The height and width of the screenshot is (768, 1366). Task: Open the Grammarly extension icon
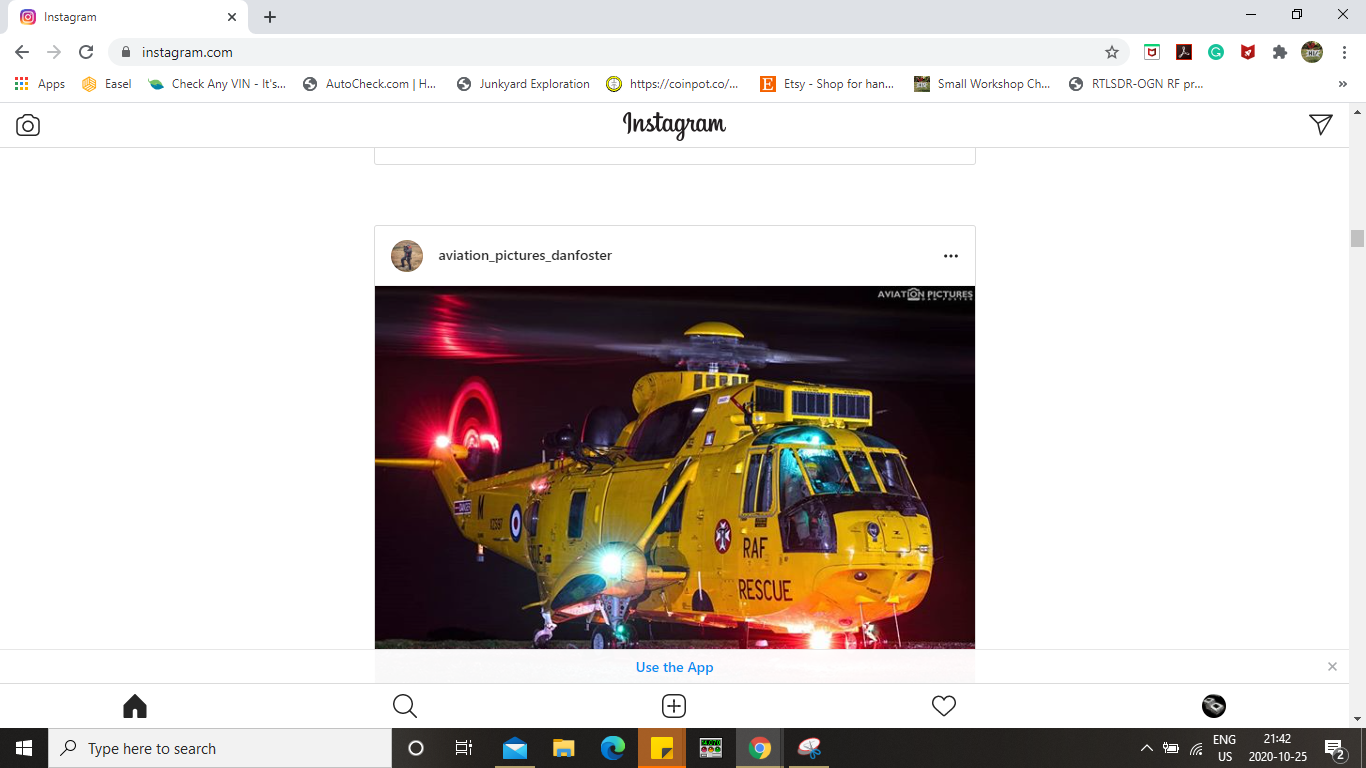(x=1216, y=52)
